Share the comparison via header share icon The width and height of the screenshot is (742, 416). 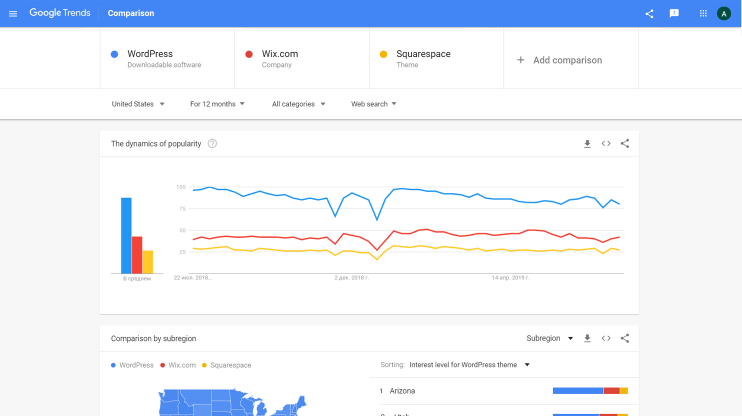coord(649,14)
